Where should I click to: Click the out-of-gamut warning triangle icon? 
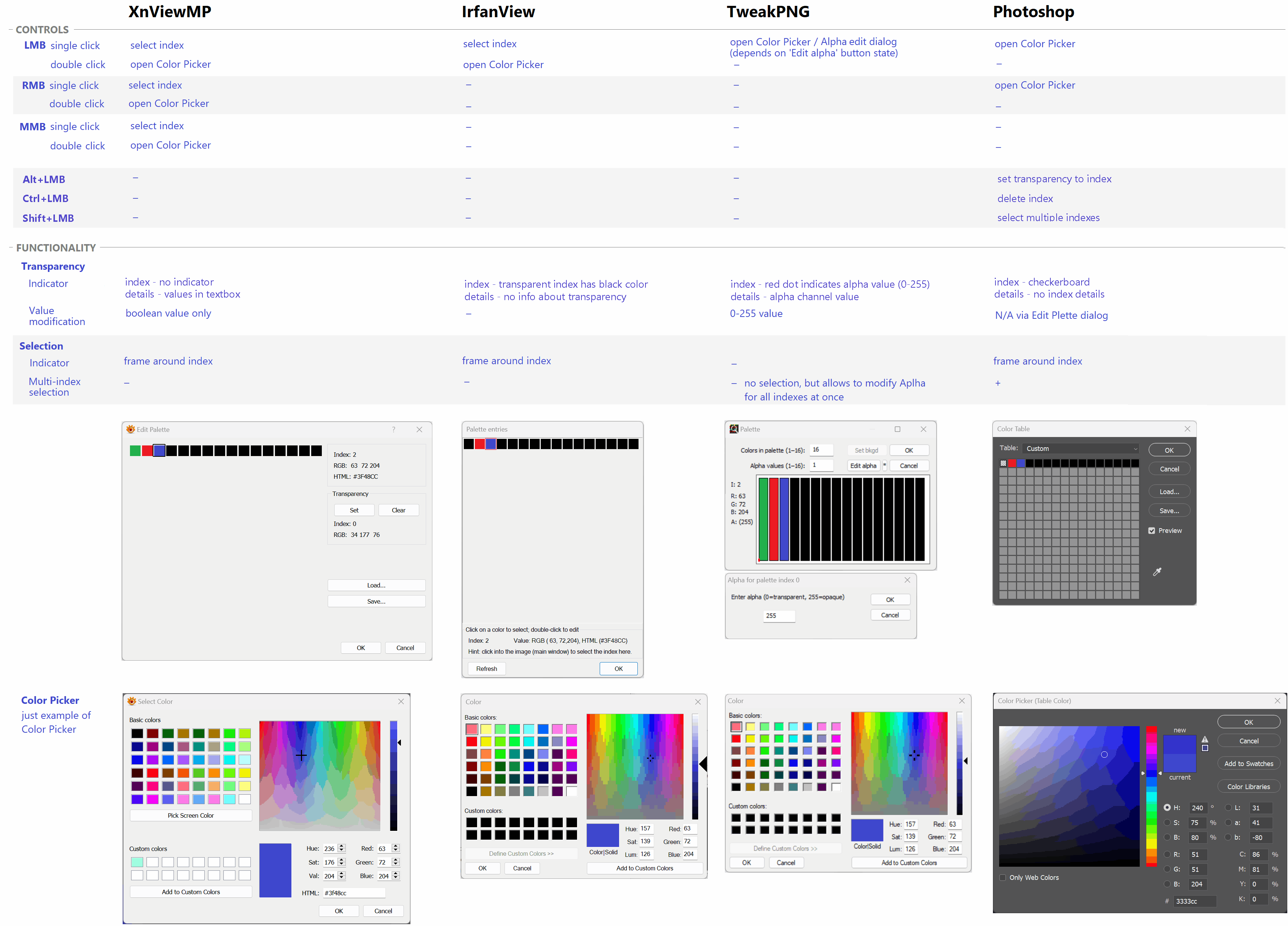point(1205,739)
